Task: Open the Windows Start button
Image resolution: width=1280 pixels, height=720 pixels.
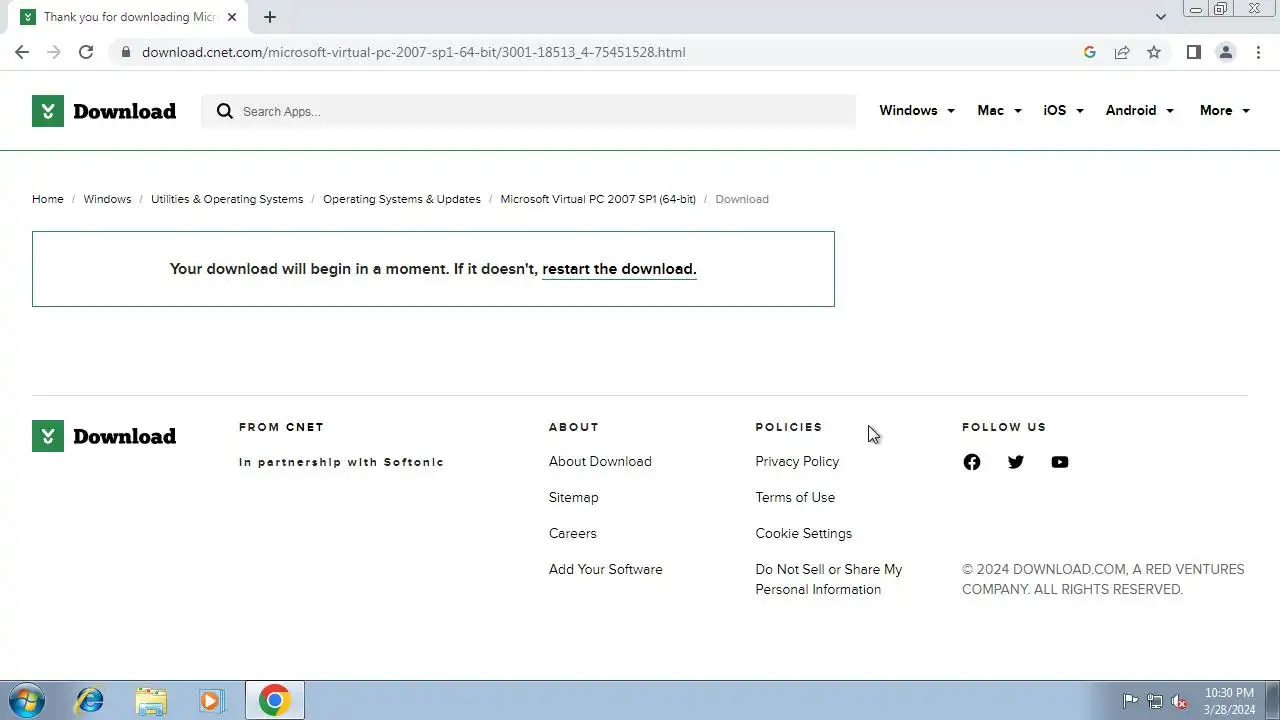Action: tap(27, 701)
